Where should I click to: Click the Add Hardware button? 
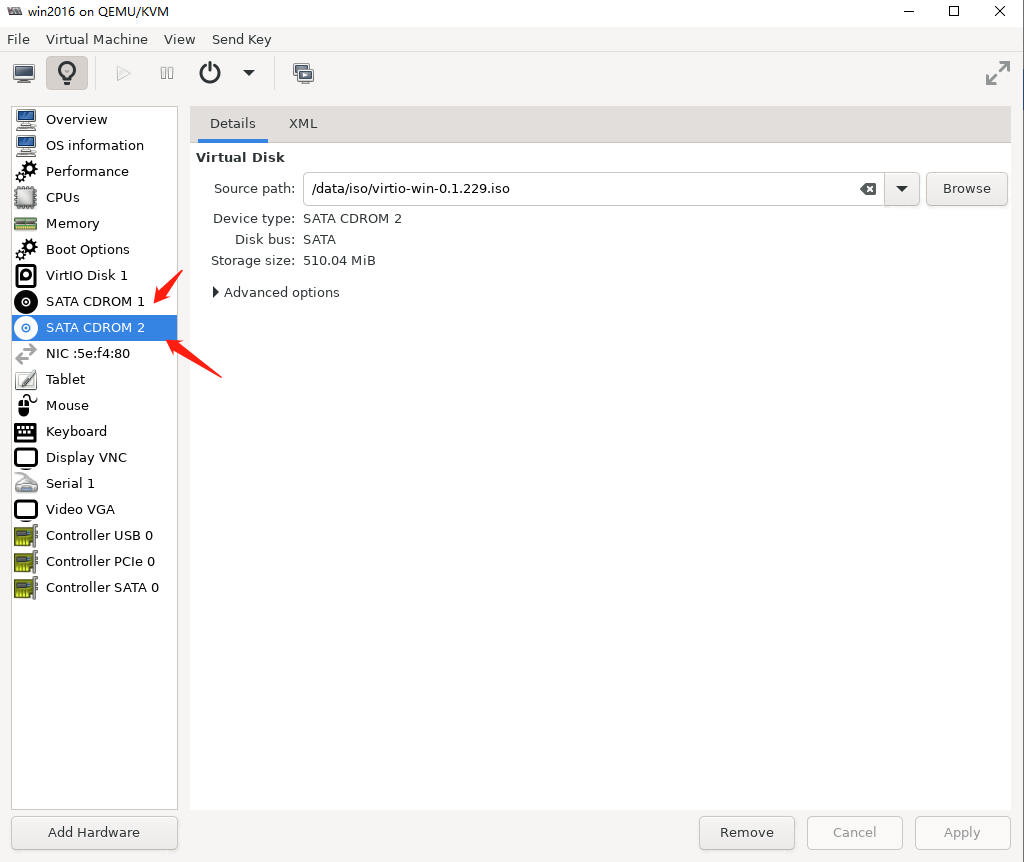click(94, 832)
